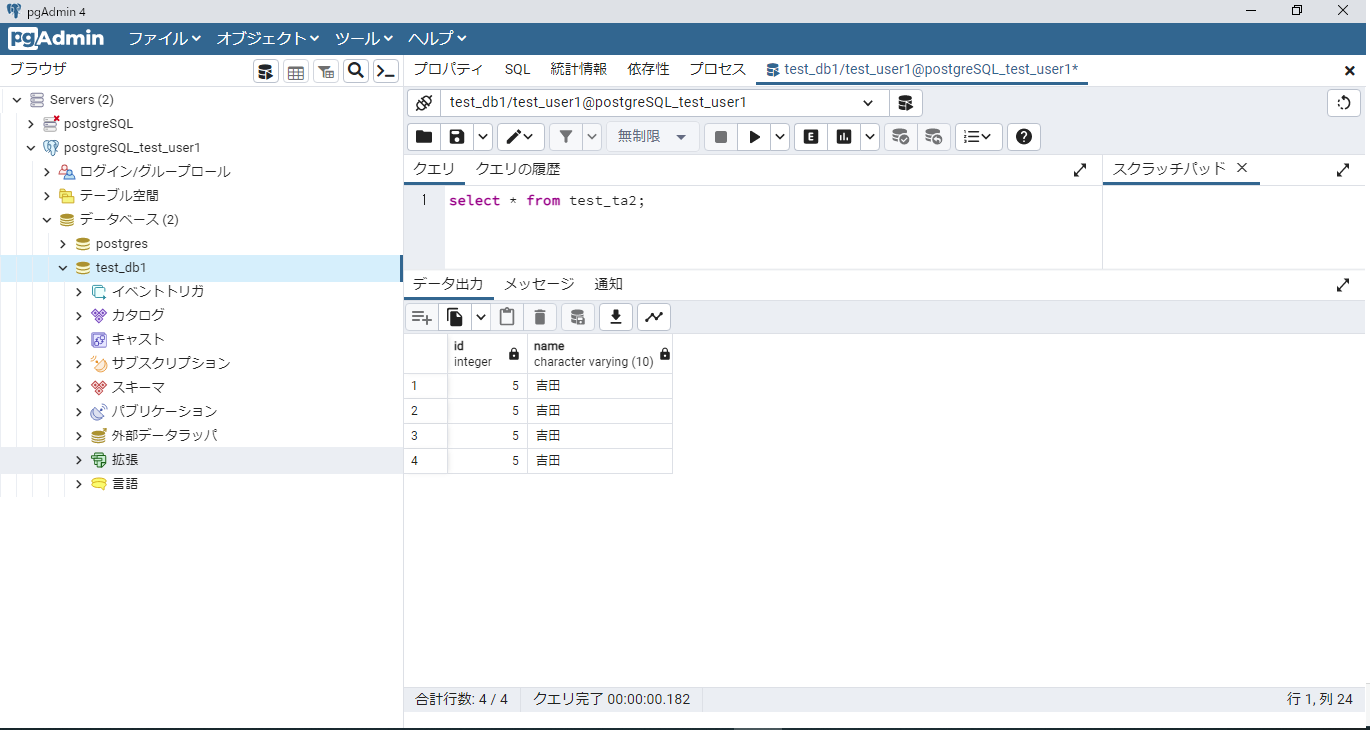Open the ツール menu
The image size is (1370, 730).
[364, 38]
